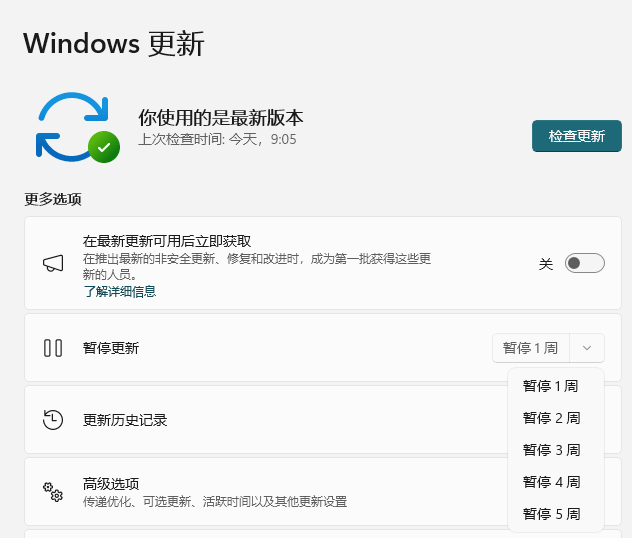Click the Windows 更新 page title

114,43
